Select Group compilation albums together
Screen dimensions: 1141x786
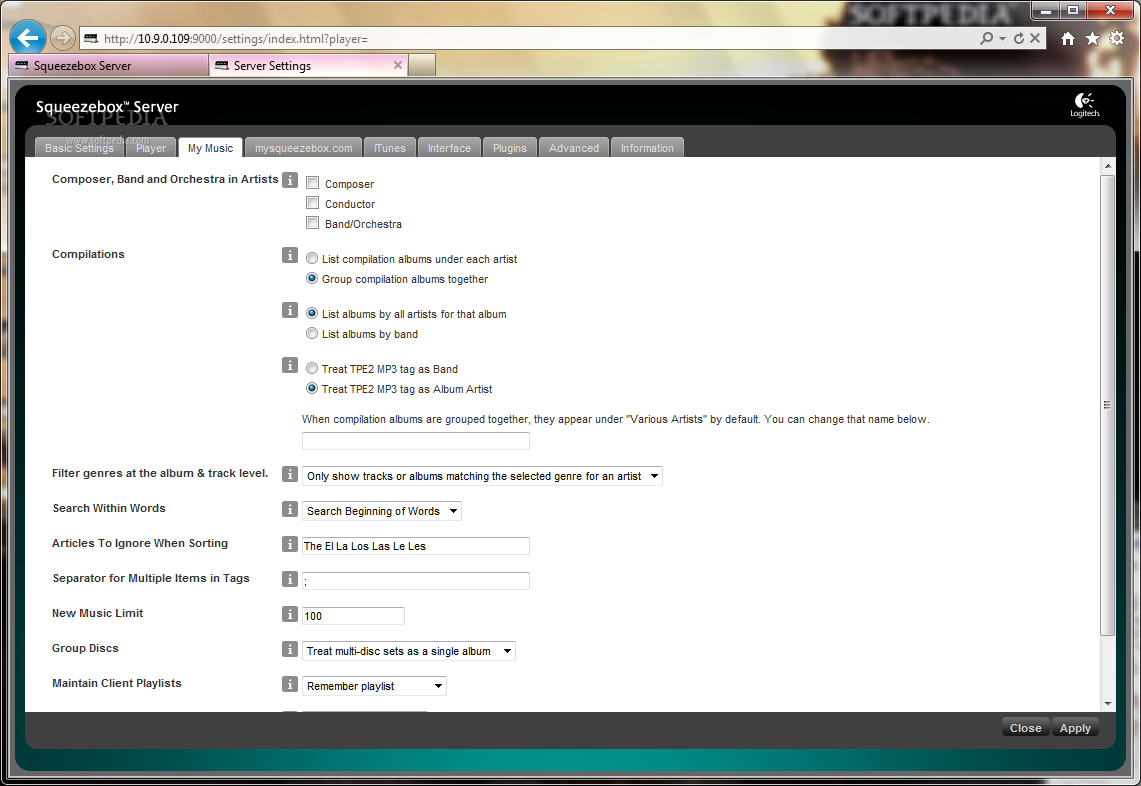(x=312, y=278)
